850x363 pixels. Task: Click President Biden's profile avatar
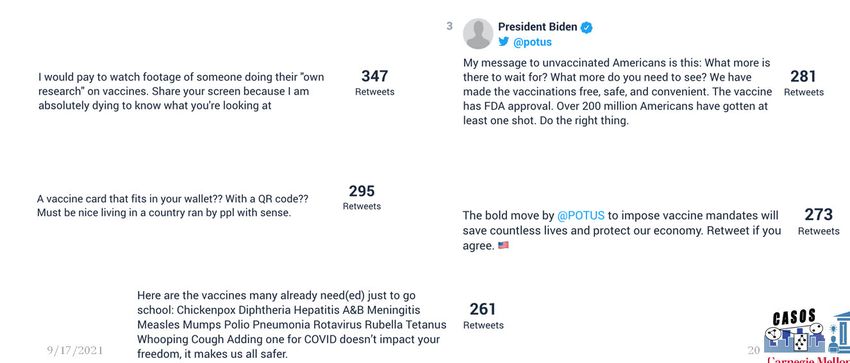pyautogui.click(x=478, y=34)
